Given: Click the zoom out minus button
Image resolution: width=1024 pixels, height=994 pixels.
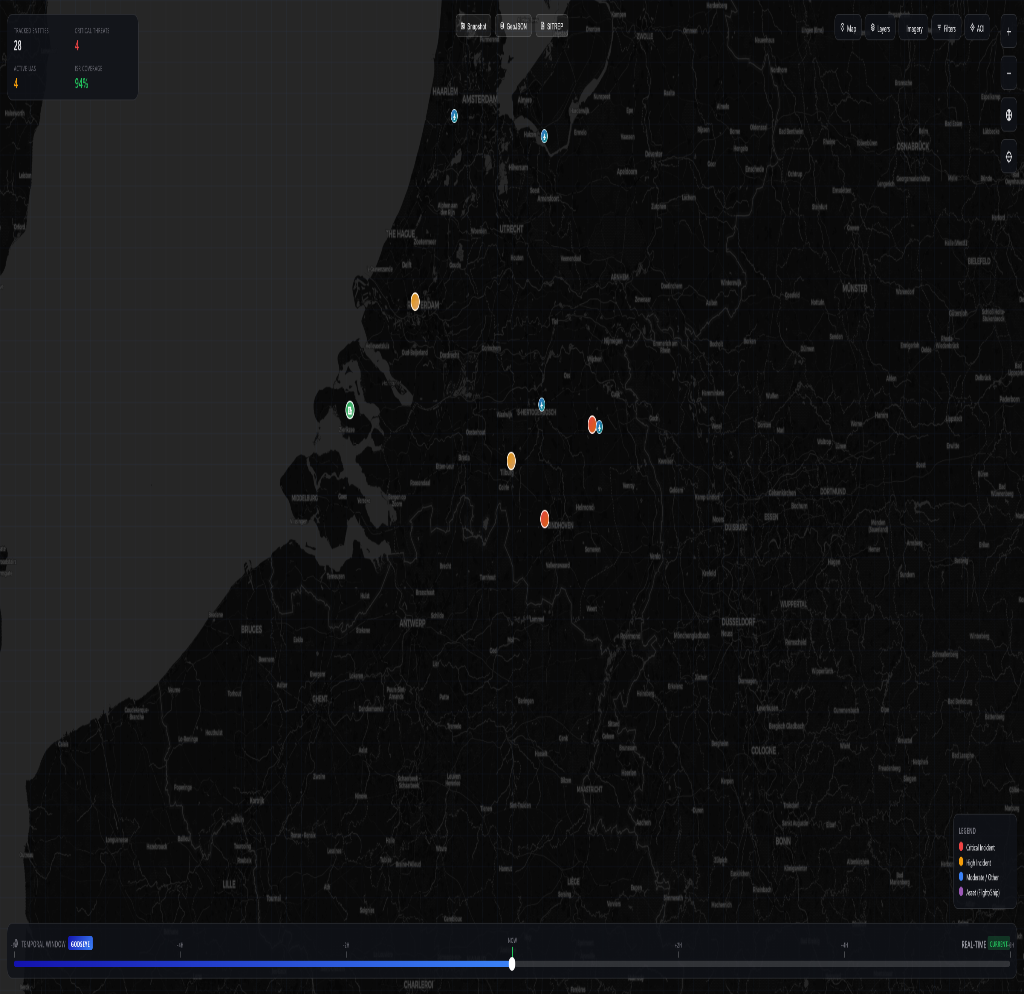Looking at the screenshot, I should (x=1009, y=73).
